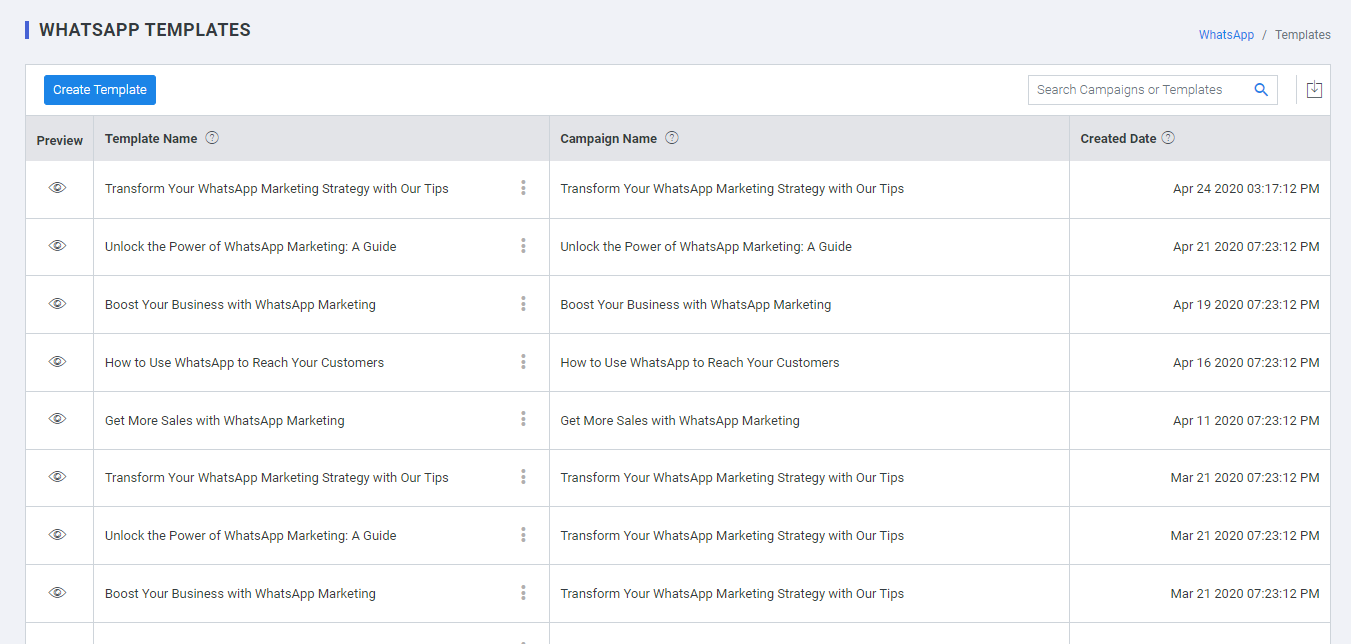The width and height of the screenshot is (1351, 644).
Task: Click the WHATSAPP TEMPLATES page heading
Action: (145, 30)
